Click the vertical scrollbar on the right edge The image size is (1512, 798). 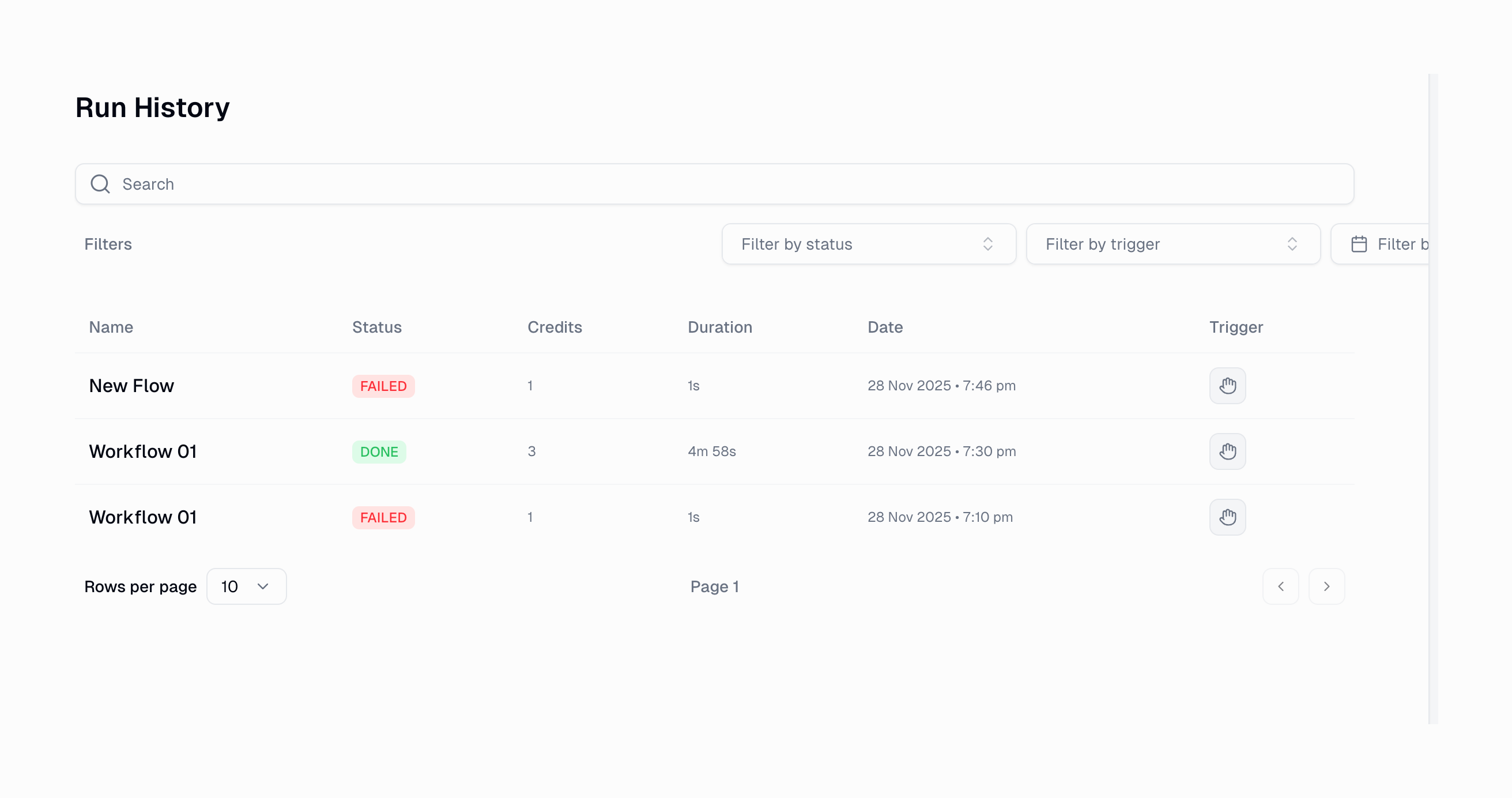point(1433,400)
